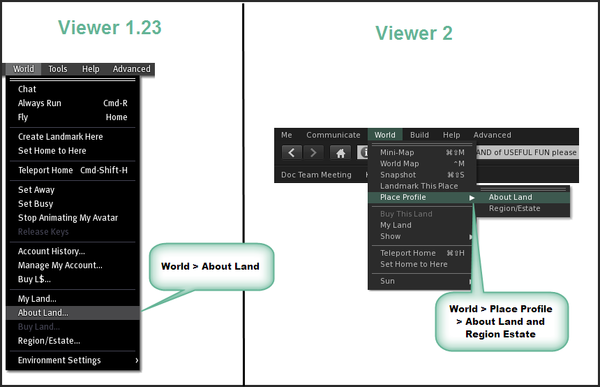Select Fly in the World menu
Viewport: 600px width, 387px height.
pyautogui.click(x=73, y=117)
